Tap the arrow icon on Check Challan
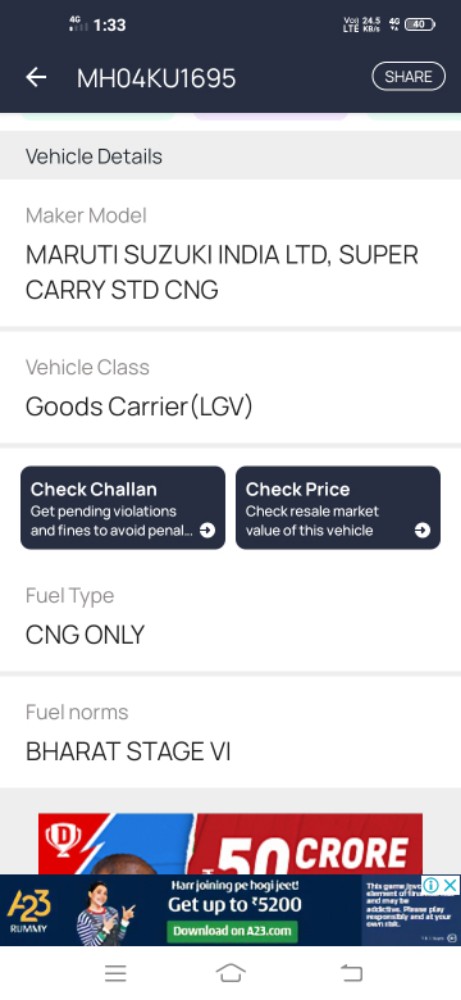The image size is (461, 1000). pos(207,530)
